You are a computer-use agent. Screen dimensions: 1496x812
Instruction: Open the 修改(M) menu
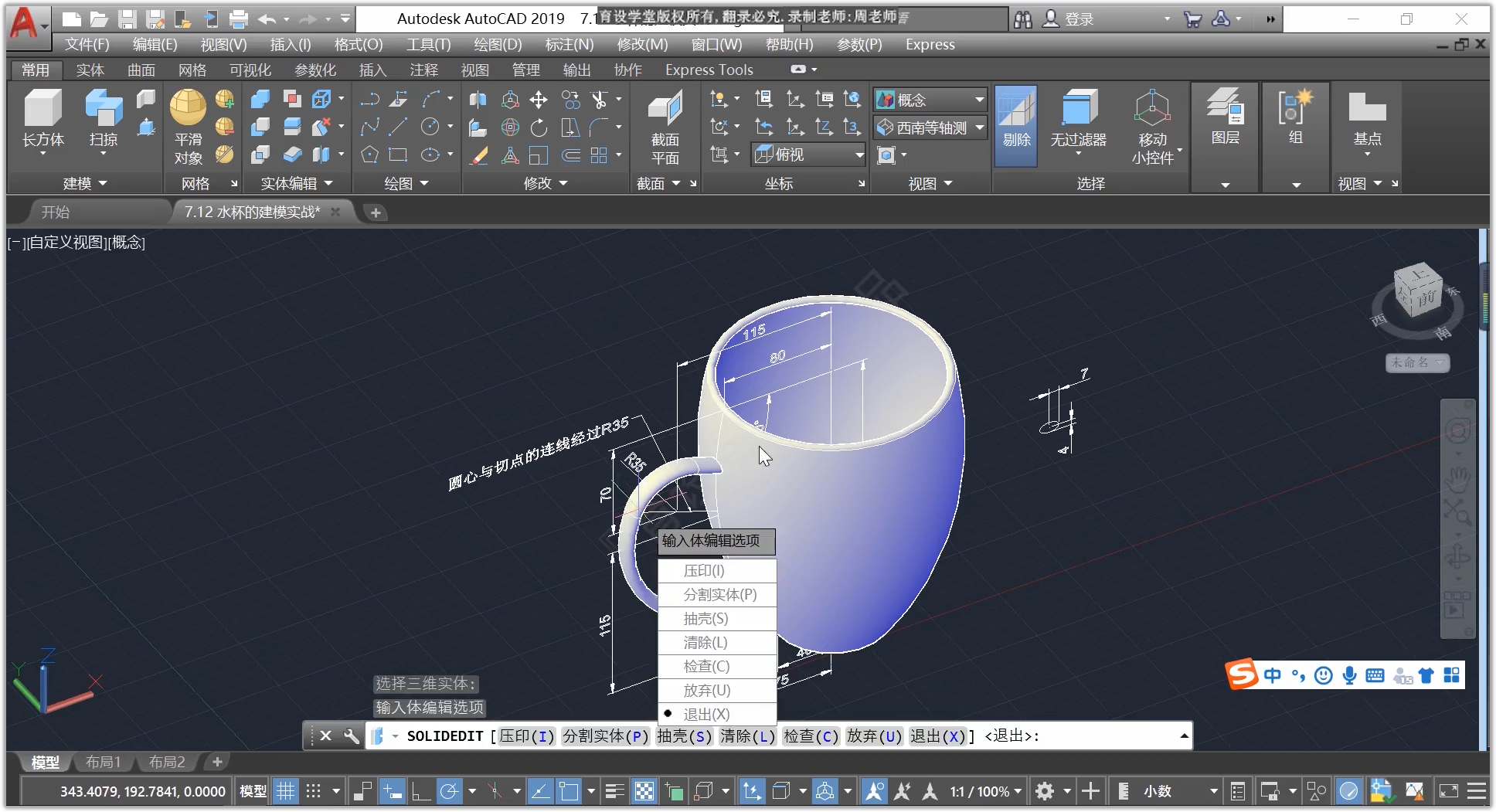pos(642,45)
